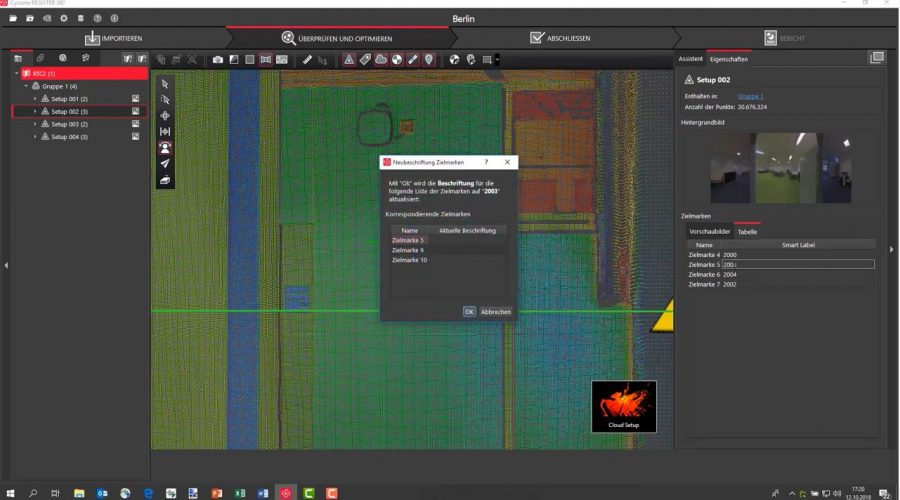Select the measure ruler tool

pos(307,60)
